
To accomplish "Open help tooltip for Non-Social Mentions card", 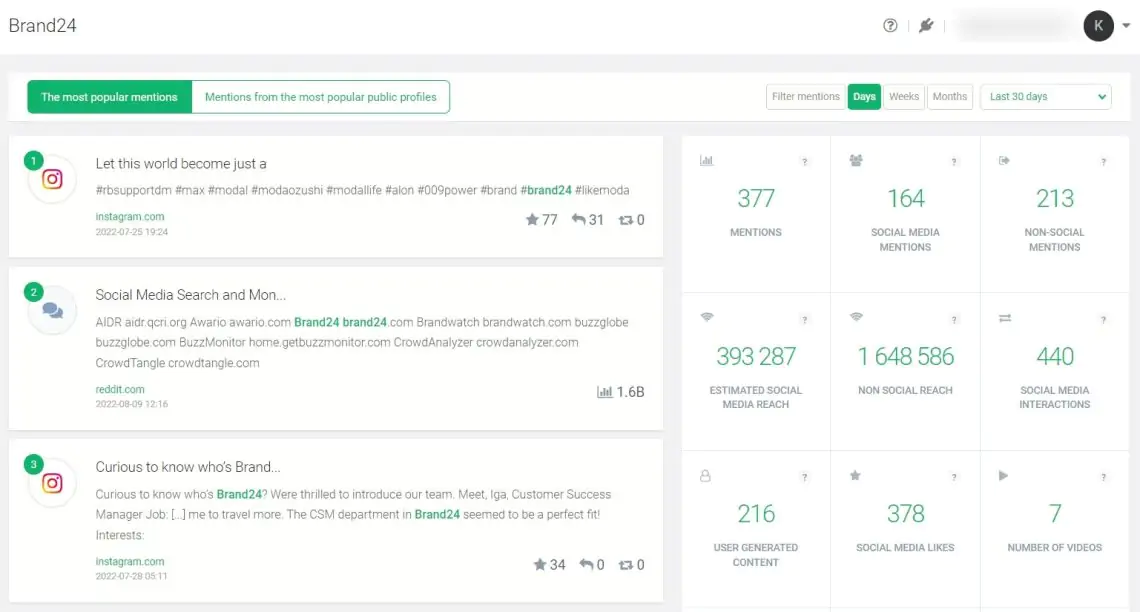I will 1103,162.
